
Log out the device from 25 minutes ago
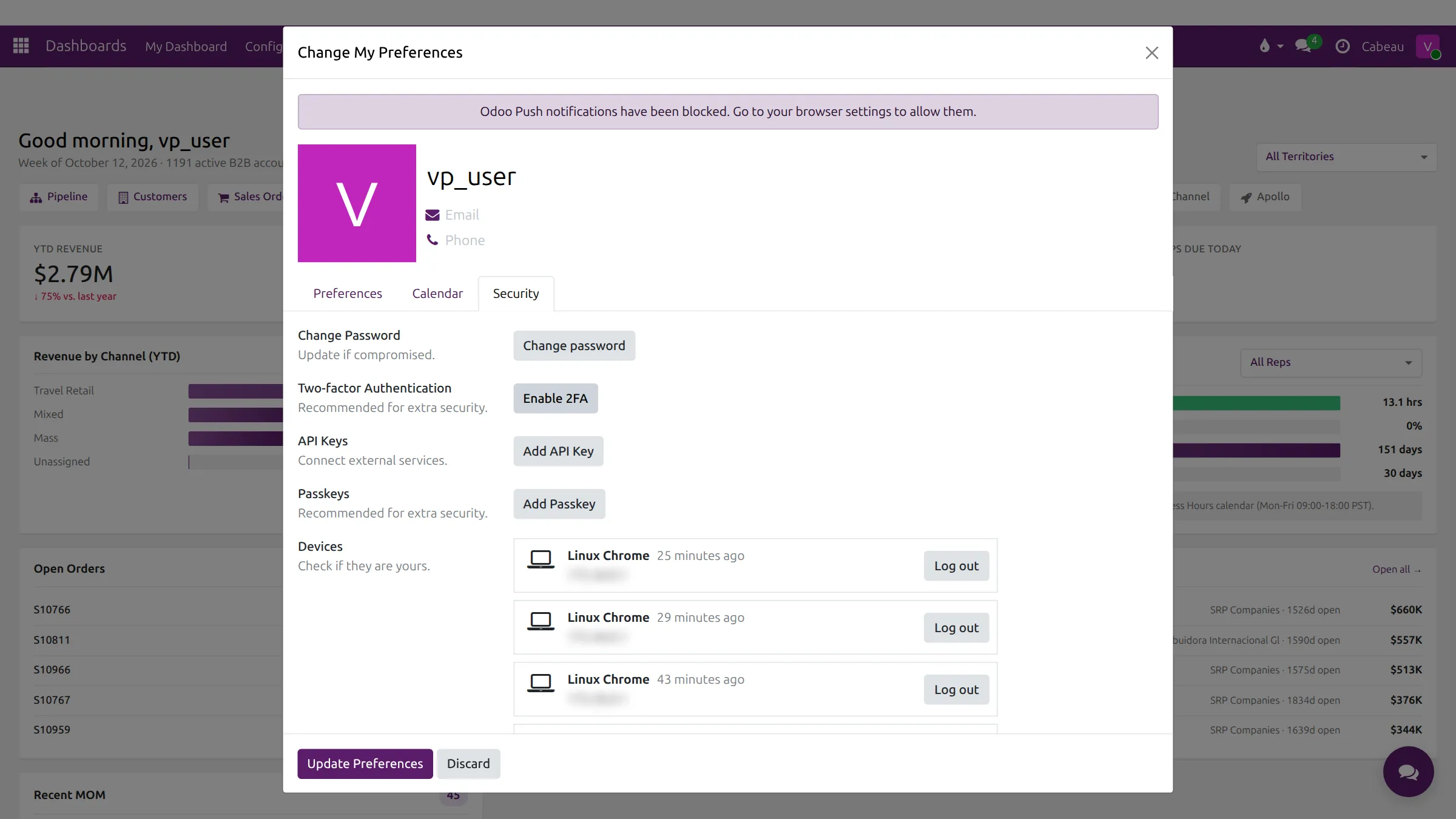coord(956,566)
